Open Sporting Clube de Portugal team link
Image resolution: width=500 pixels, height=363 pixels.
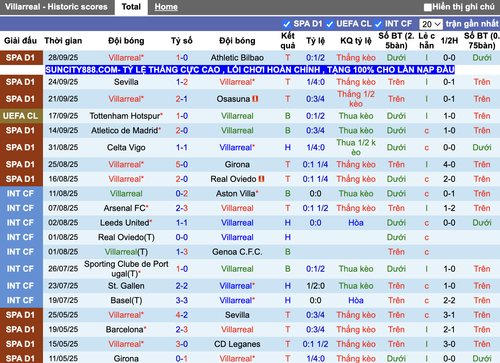[126, 269]
